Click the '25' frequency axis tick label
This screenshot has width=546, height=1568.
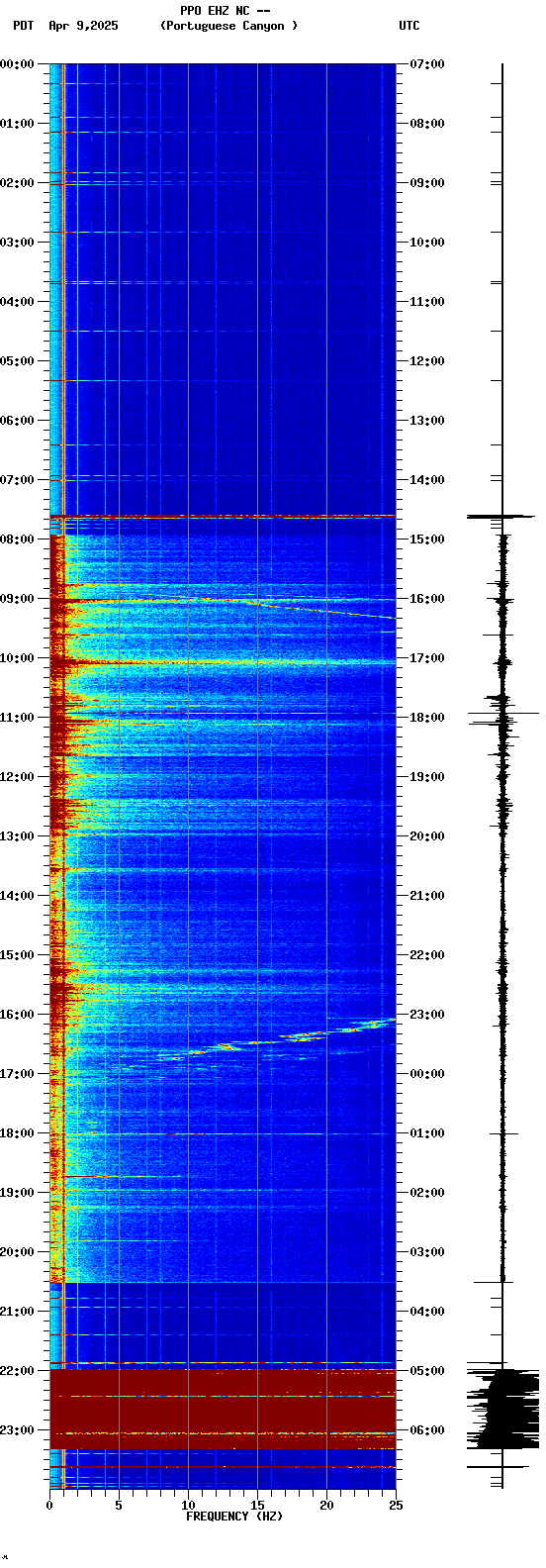(x=396, y=1506)
